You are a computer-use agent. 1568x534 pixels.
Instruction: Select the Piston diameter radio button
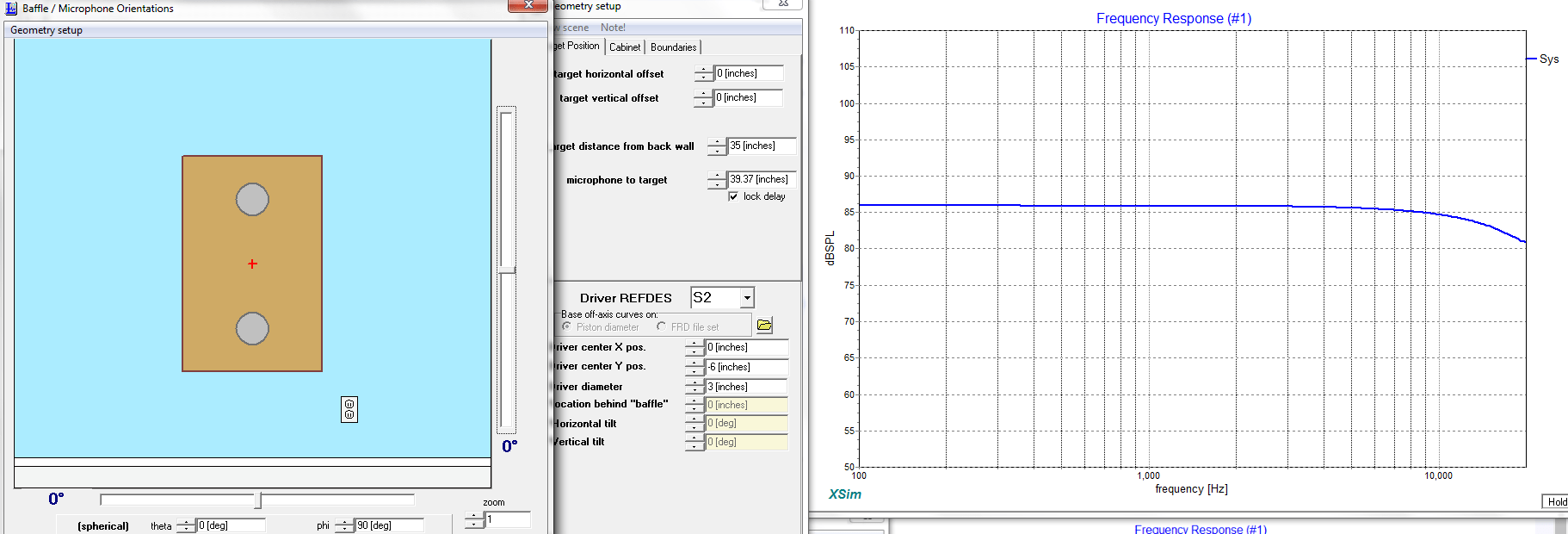pos(566,326)
